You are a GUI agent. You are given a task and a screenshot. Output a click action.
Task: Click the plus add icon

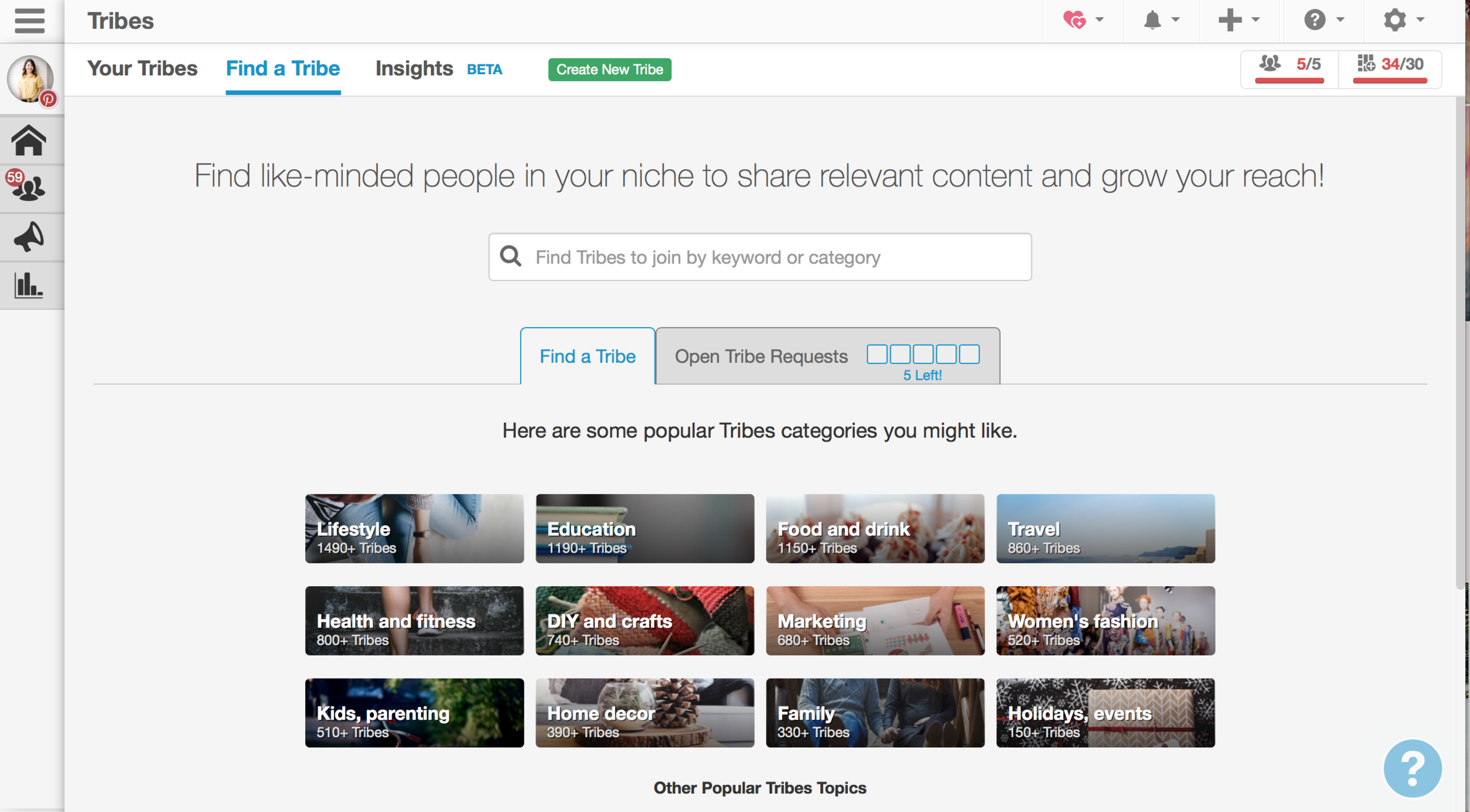click(1230, 20)
